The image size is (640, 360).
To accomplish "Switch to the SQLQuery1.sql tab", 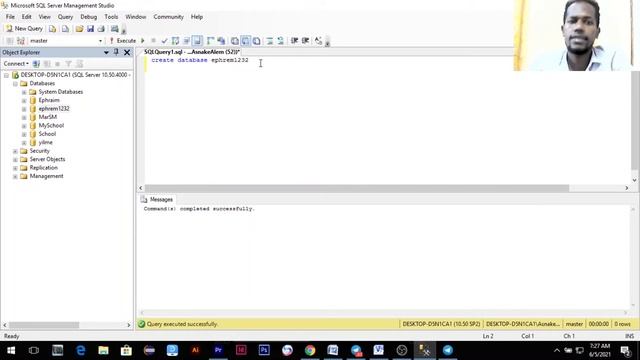I will 192,52.
